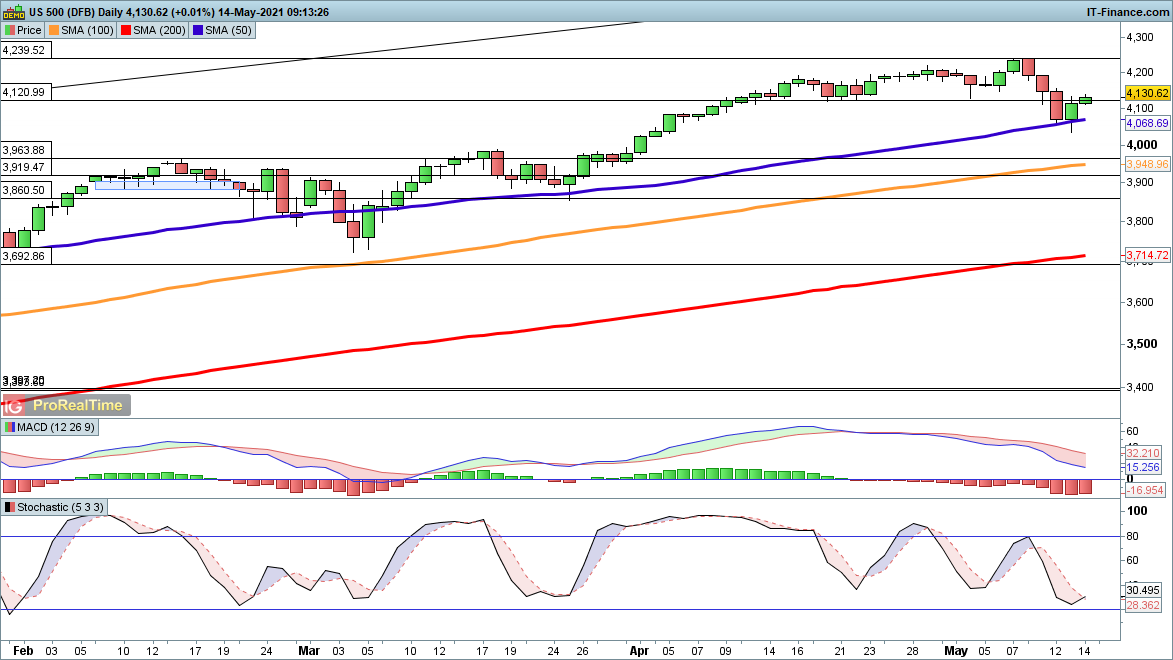Click the DEMO chart icon in title bar
This screenshot has height=660, width=1173.
[13, 12]
